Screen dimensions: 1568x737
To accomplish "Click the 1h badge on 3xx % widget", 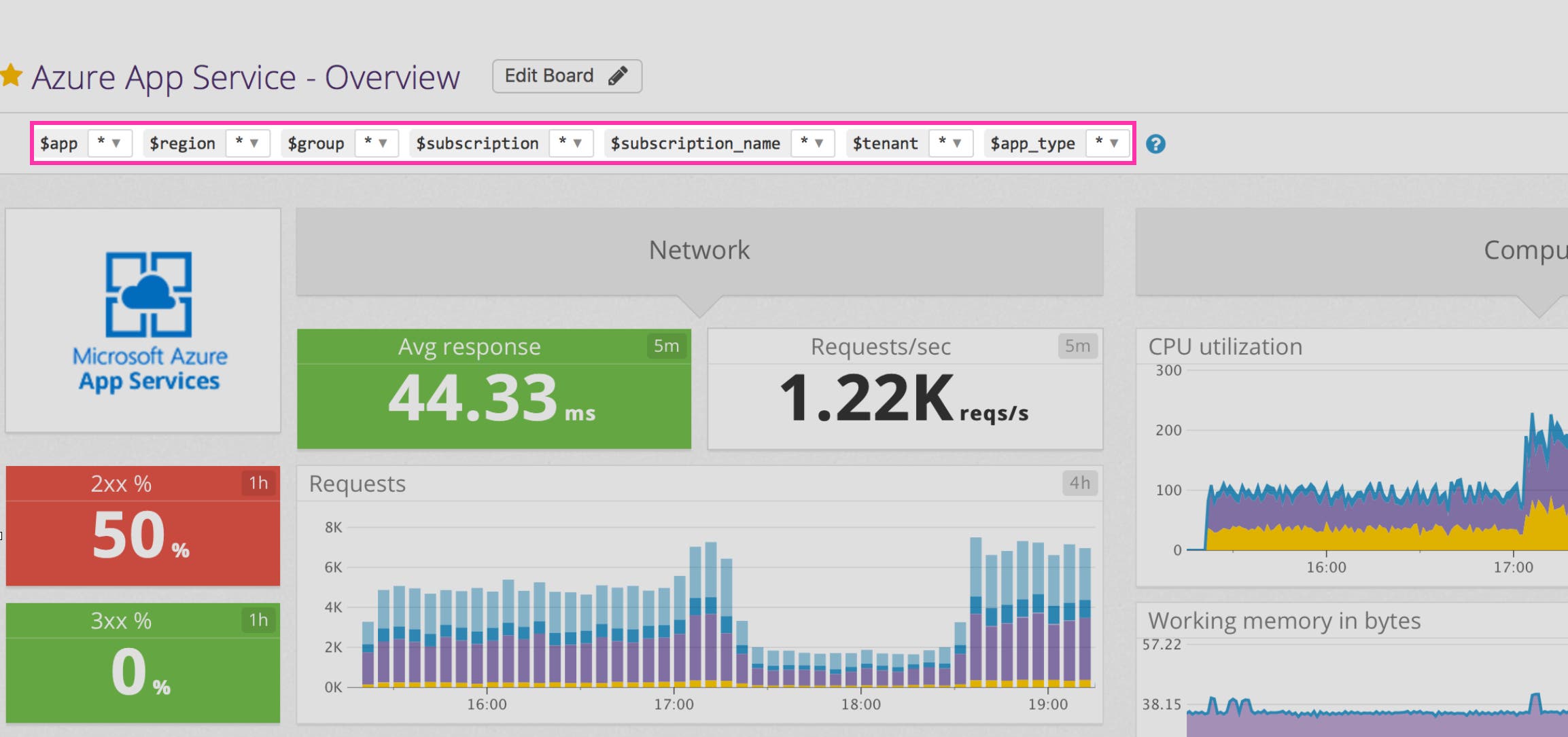I will coord(258,619).
